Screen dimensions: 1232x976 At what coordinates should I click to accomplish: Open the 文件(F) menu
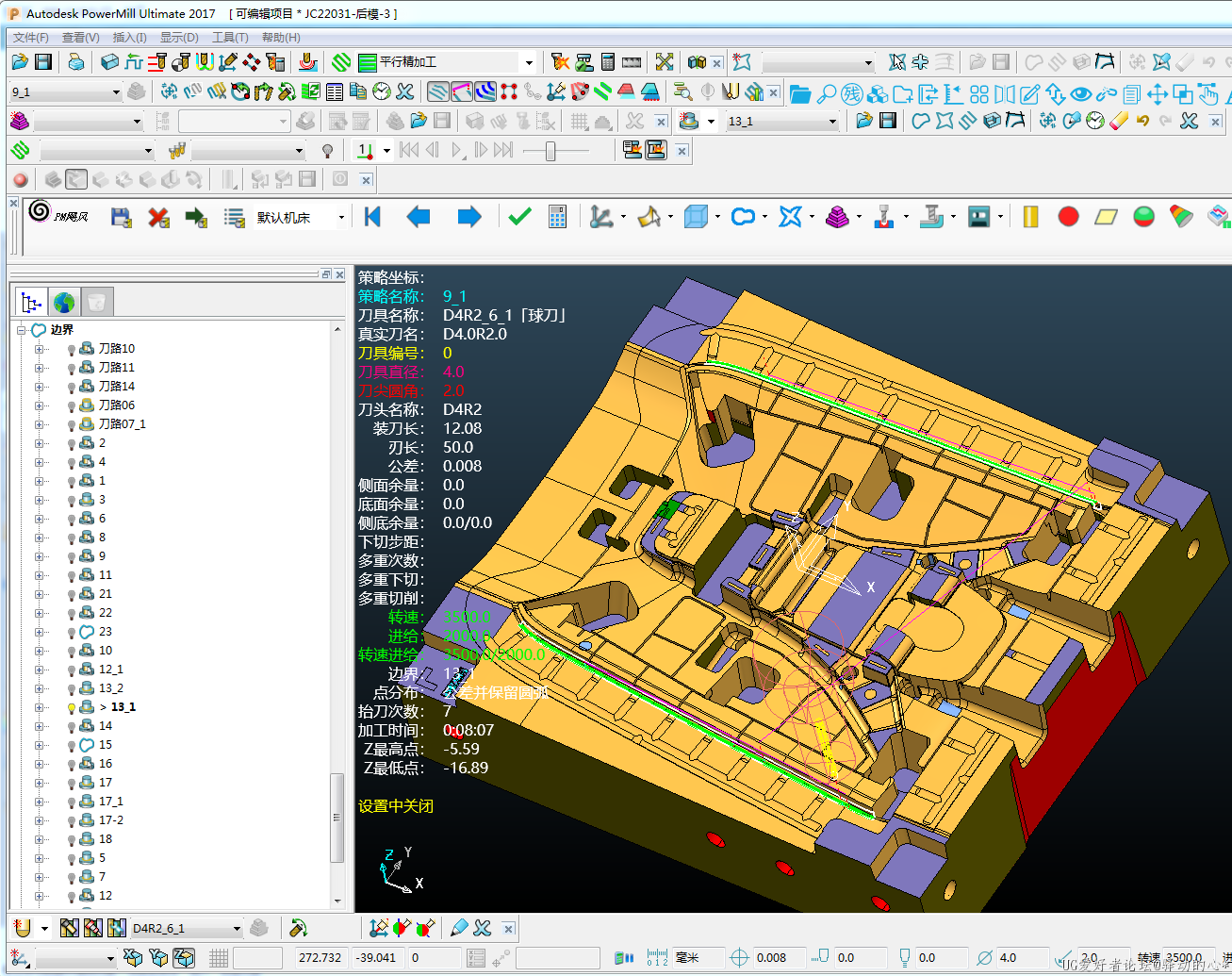coord(31,37)
